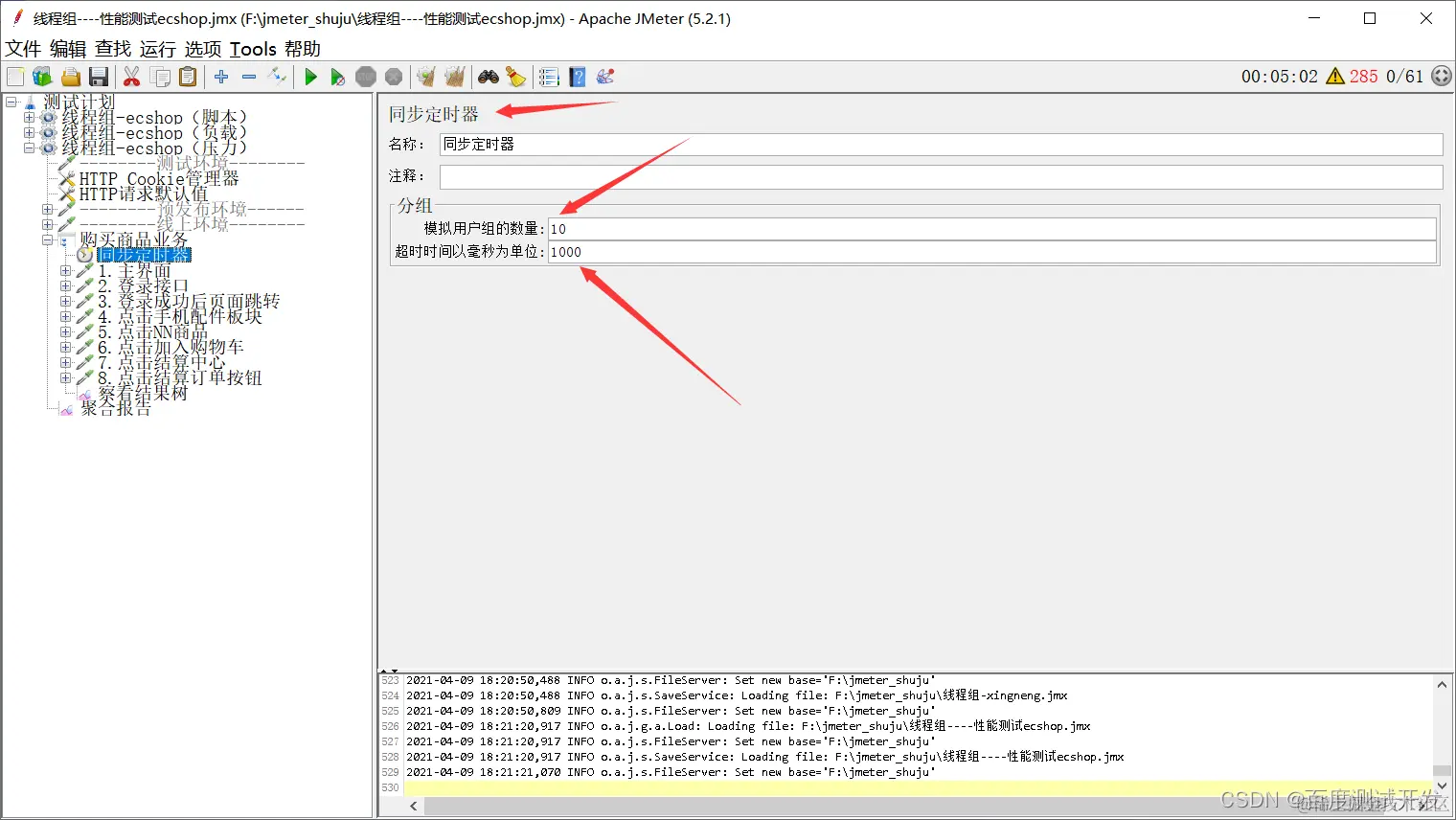Viewport: 1456px width, 820px height.
Task: Select 6. 点击加入购物车 in tree
Action: coord(171,347)
